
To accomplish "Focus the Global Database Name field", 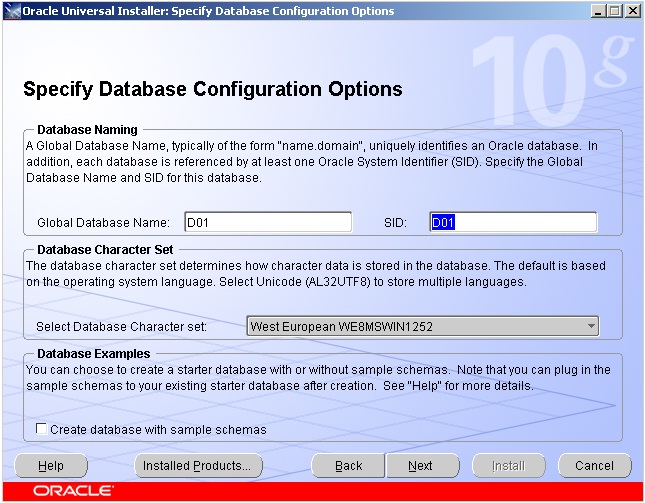I will pos(268,222).
